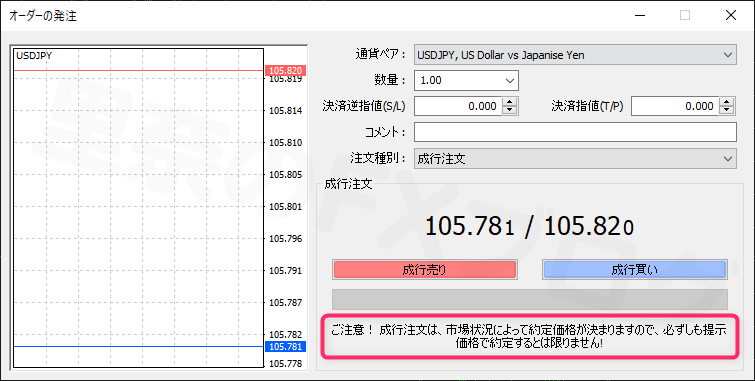This screenshot has height=381, width=755.
Task: Open the 数量 volume dropdown arrow
Action: (x=509, y=80)
